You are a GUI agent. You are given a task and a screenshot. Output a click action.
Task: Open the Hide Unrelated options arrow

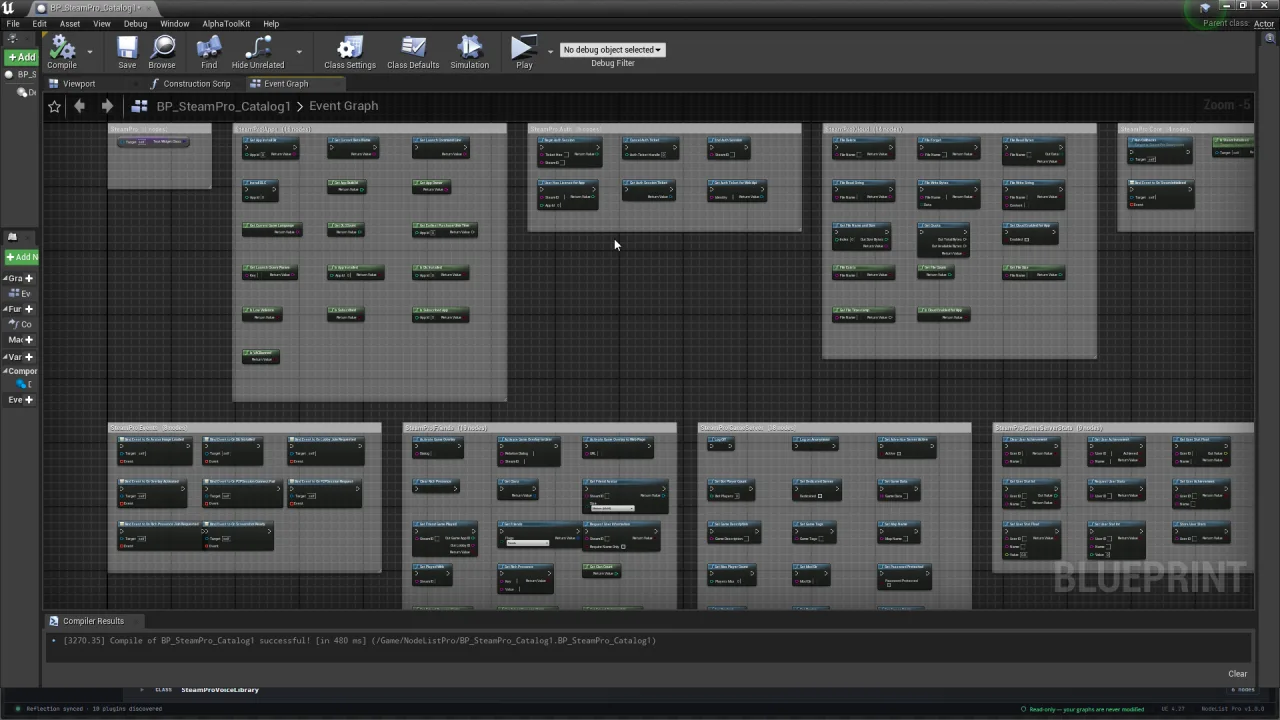(x=298, y=51)
